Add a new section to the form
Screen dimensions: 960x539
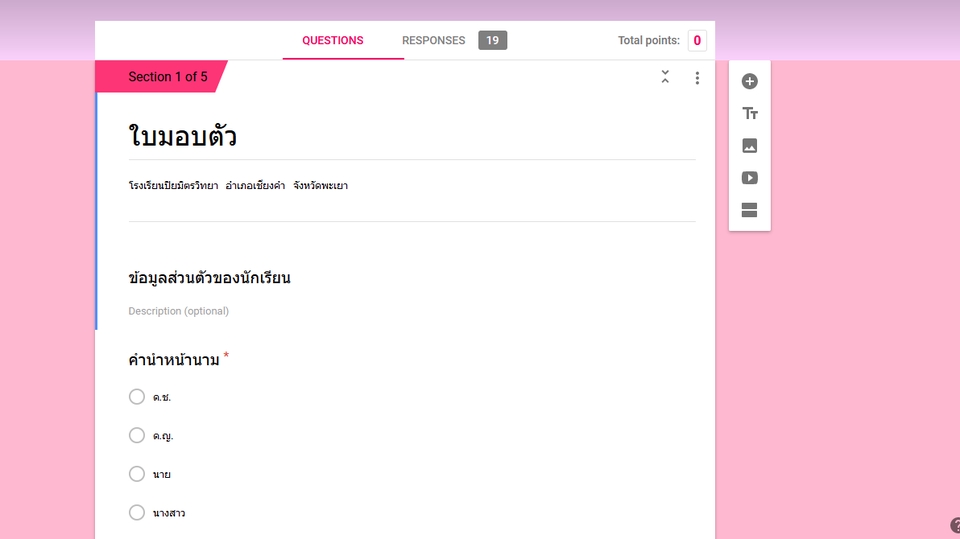pos(749,210)
